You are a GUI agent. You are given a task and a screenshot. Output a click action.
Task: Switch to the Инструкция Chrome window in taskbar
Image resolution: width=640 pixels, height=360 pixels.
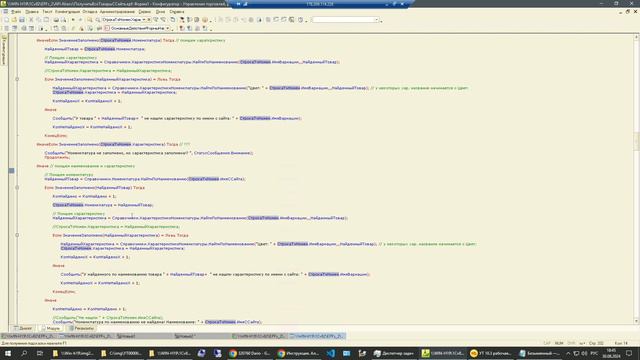pos(298,353)
